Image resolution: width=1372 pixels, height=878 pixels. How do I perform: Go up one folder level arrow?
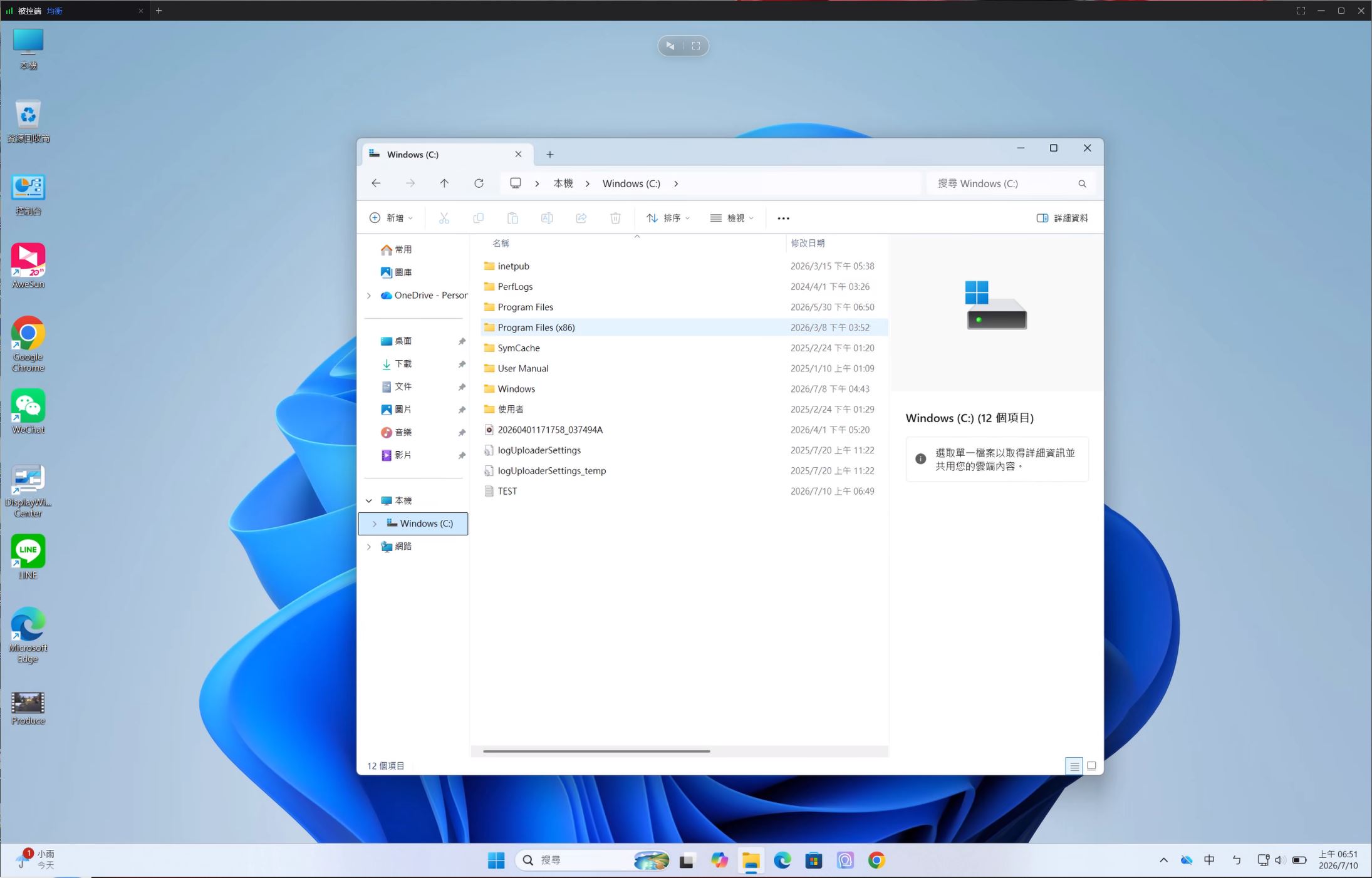pyautogui.click(x=444, y=183)
